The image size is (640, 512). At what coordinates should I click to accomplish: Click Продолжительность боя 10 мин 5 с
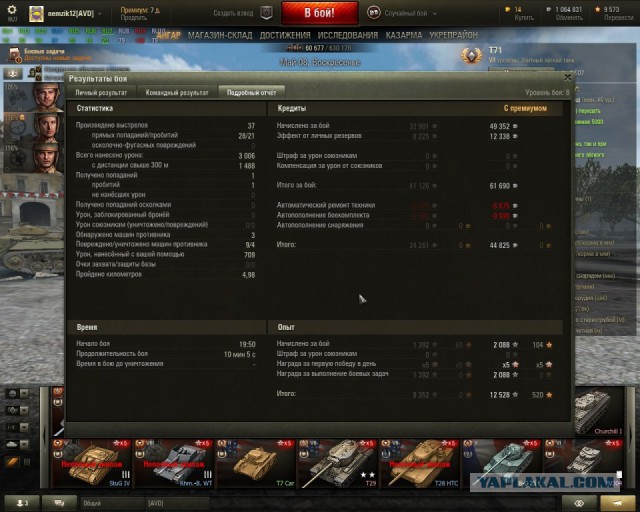point(165,354)
